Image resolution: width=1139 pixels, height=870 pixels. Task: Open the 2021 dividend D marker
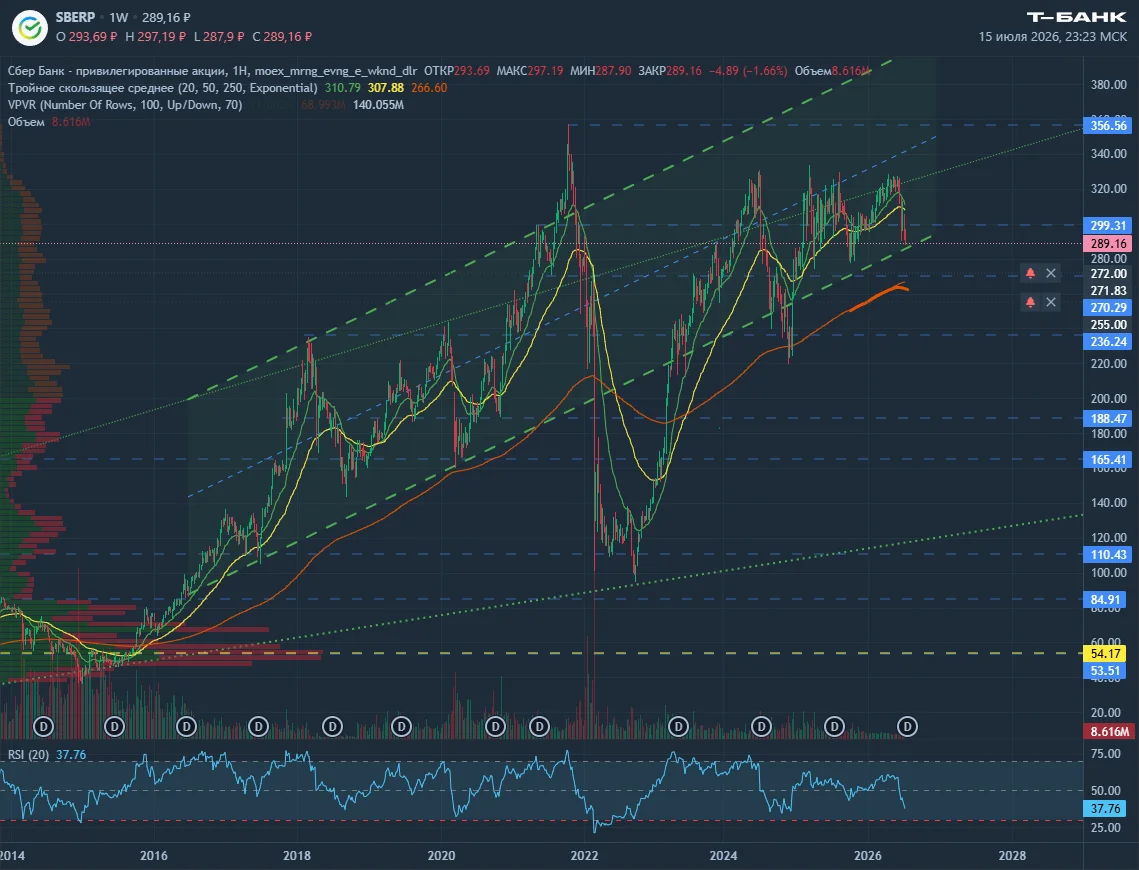click(x=539, y=726)
